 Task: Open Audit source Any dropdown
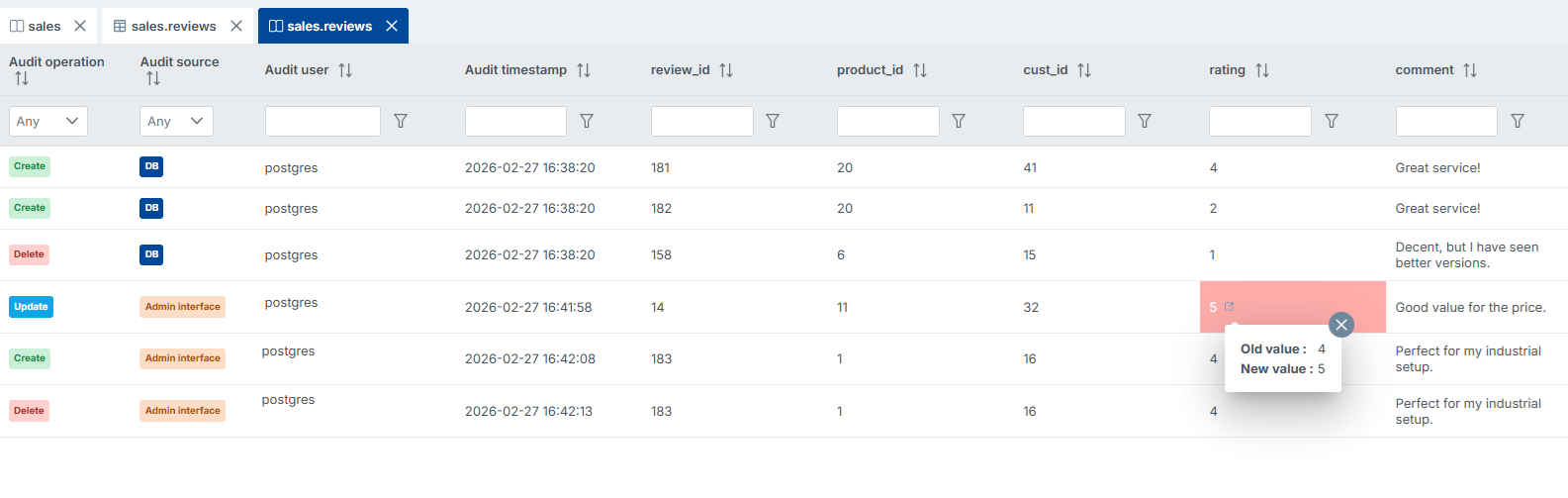(x=176, y=121)
